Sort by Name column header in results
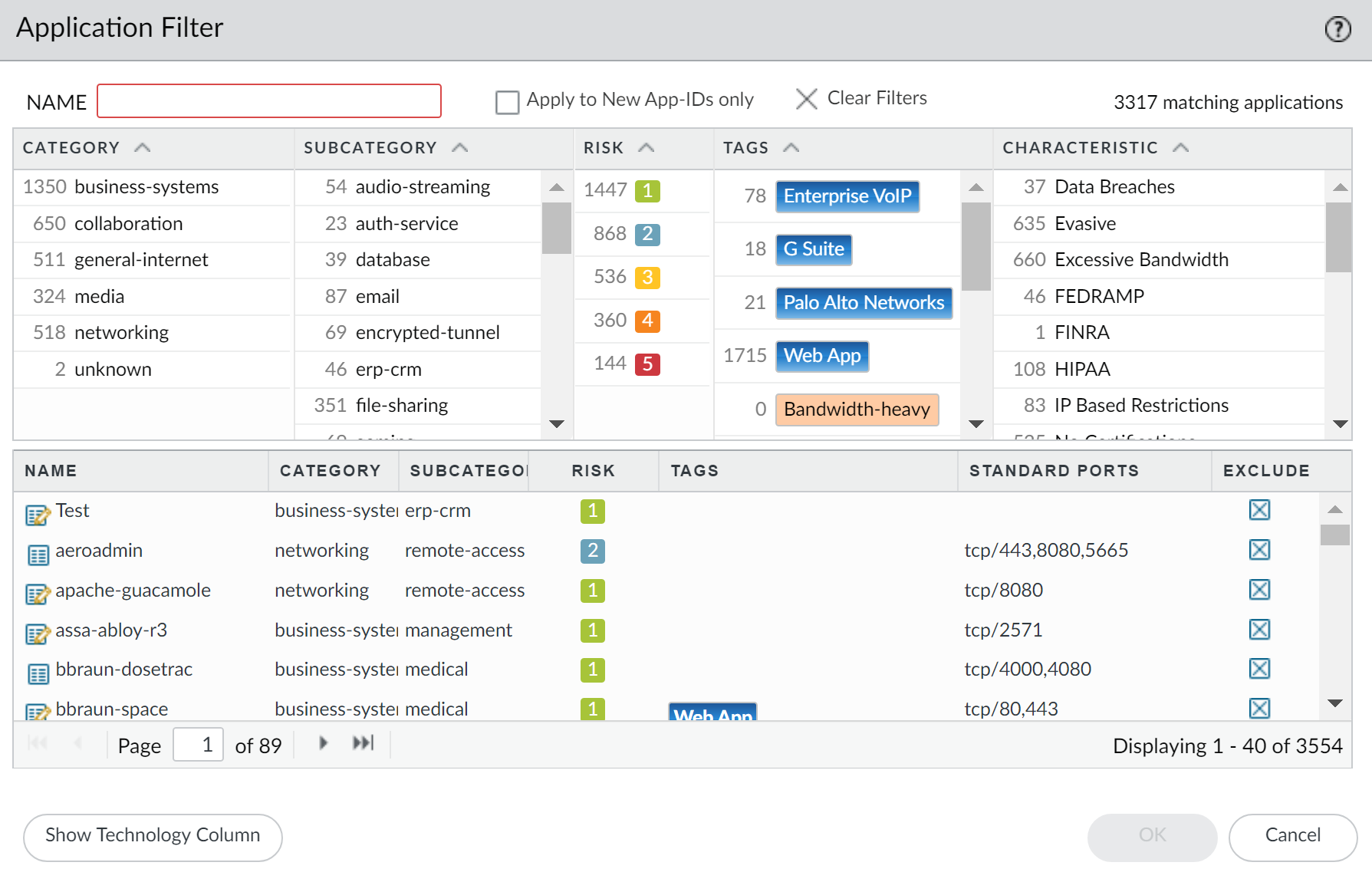 [x=51, y=471]
